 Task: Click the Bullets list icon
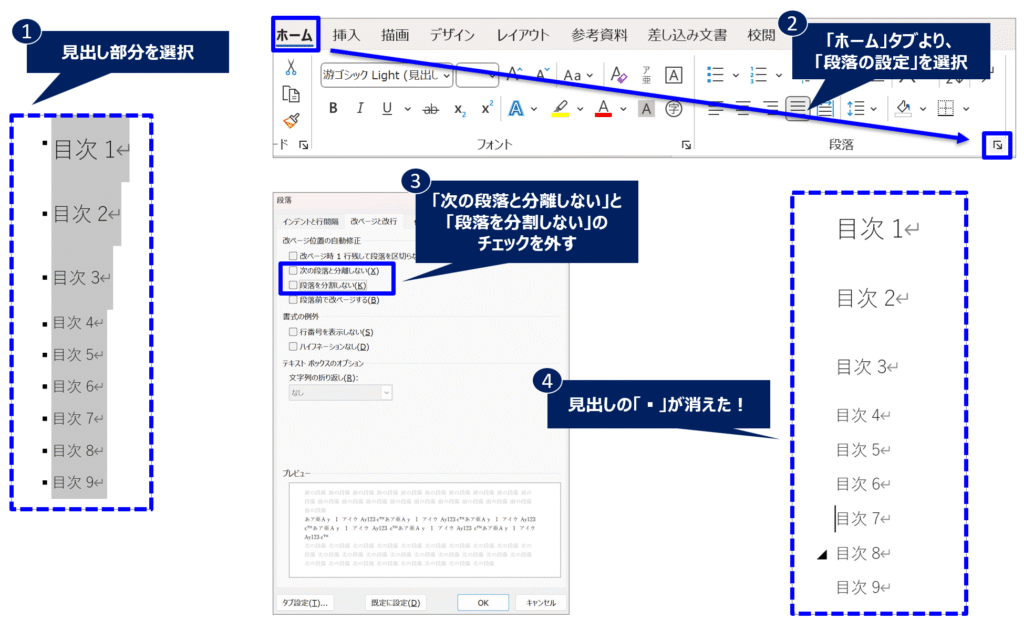pyautogui.click(x=715, y=74)
